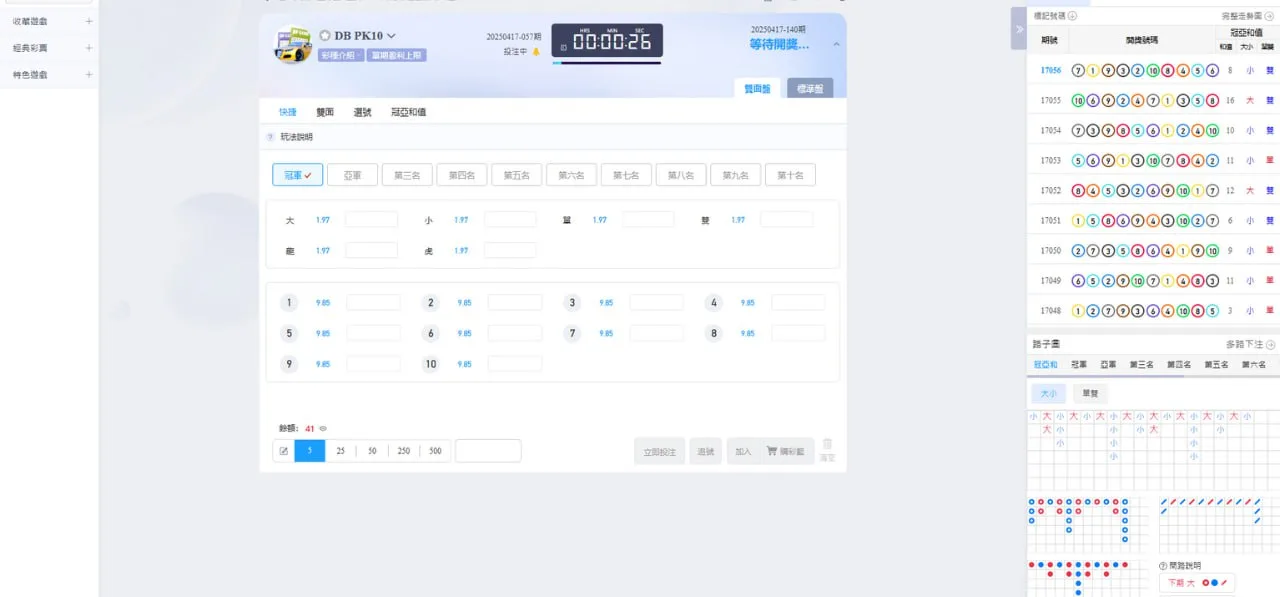Click the trash icon to clear bets
This screenshot has height=597, width=1280.
(x=827, y=445)
